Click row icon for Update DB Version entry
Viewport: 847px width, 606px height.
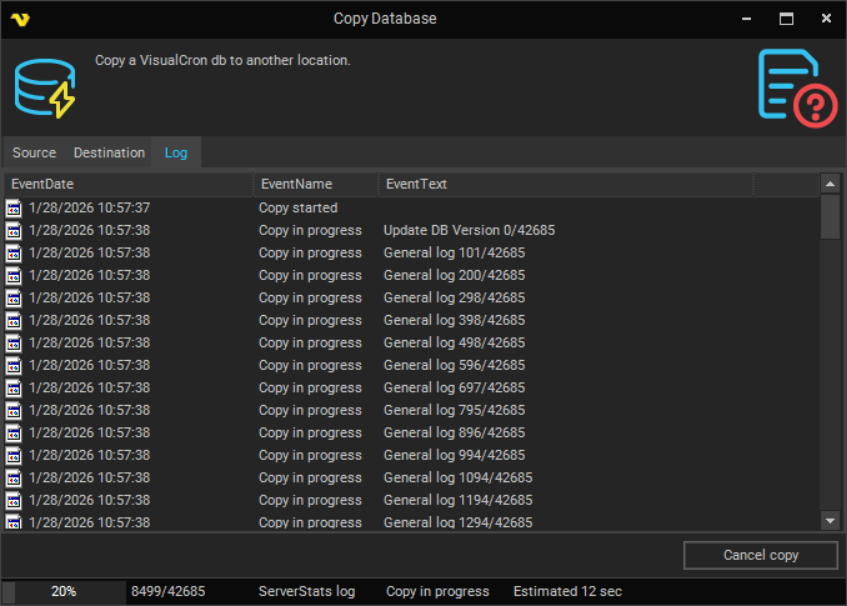click(14, 231)
